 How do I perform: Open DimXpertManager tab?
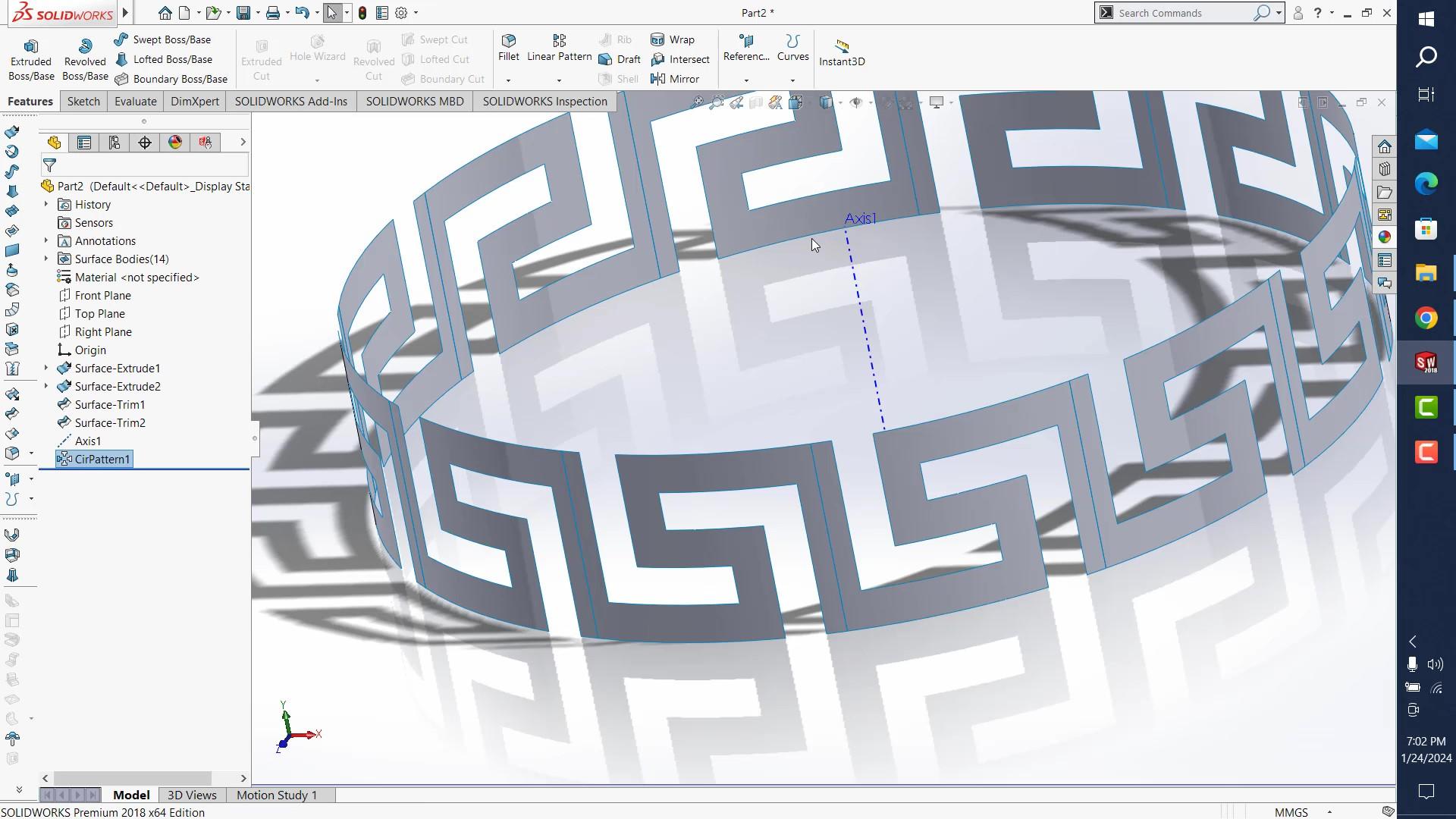click(x=145, y=143)
